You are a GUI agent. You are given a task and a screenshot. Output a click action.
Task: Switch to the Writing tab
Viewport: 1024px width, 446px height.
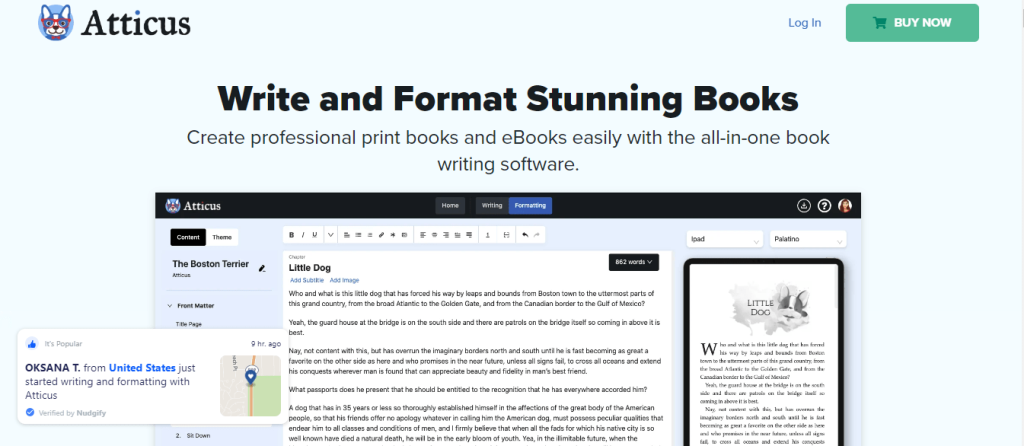492,206
